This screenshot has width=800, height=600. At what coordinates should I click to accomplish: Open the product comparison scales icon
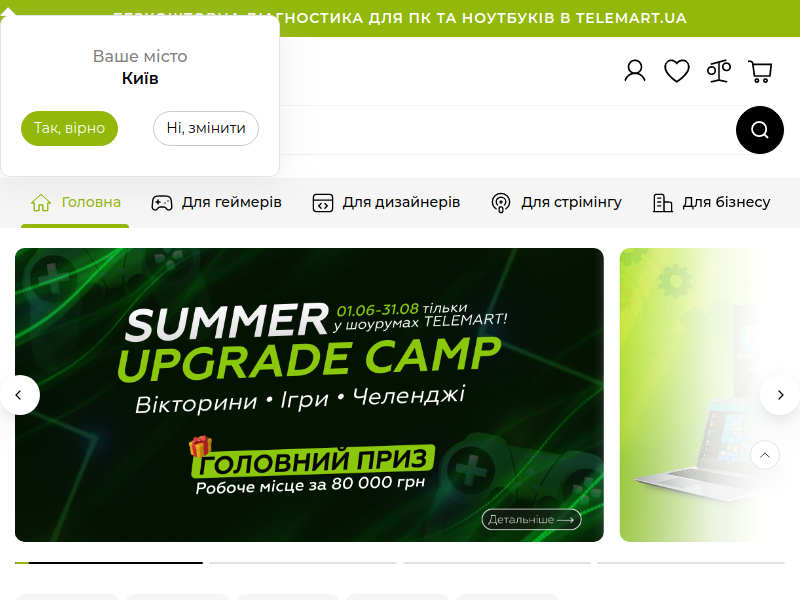point(718,70)
